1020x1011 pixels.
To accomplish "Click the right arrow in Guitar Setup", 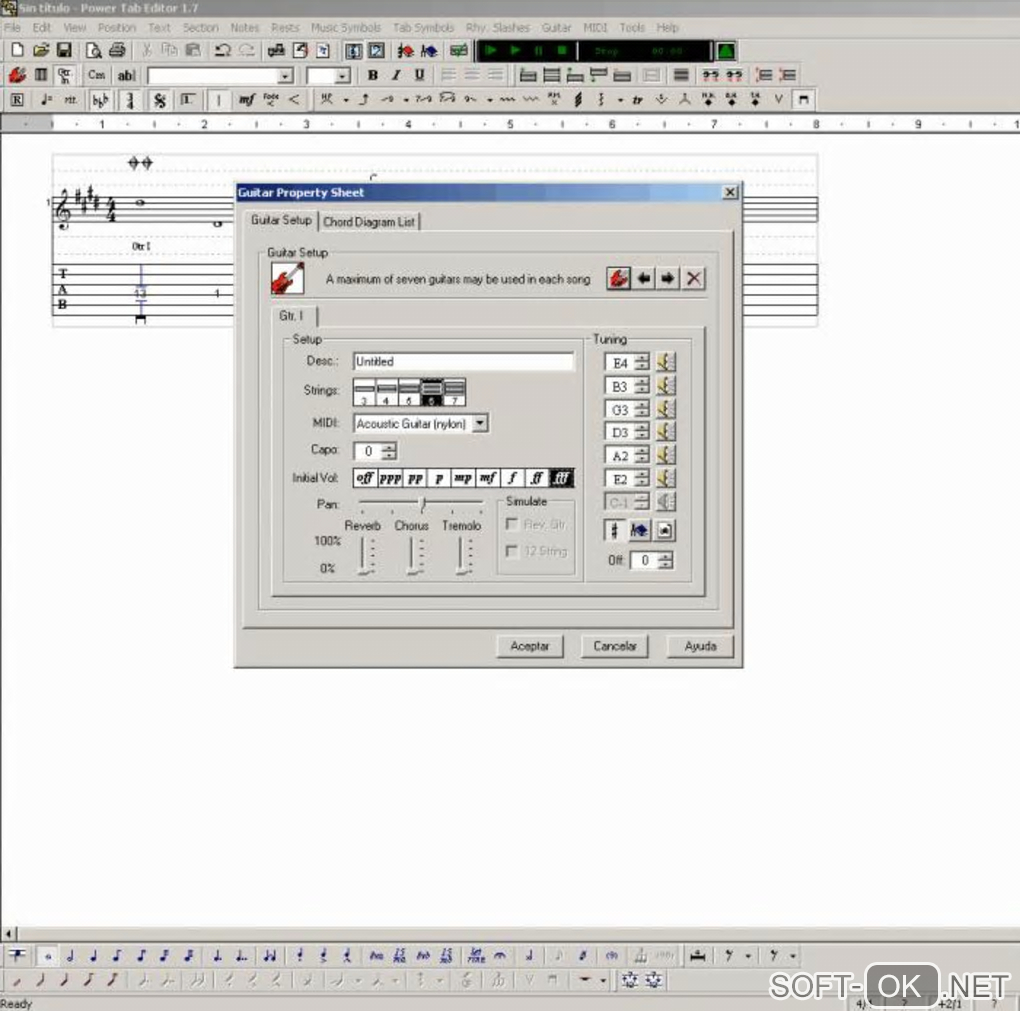I will click(x=668, y=278).
